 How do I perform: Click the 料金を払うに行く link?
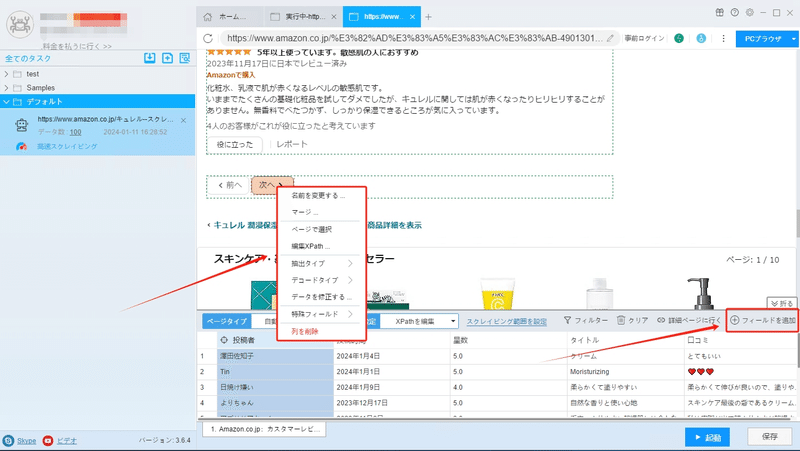click(x=77, y=46)
